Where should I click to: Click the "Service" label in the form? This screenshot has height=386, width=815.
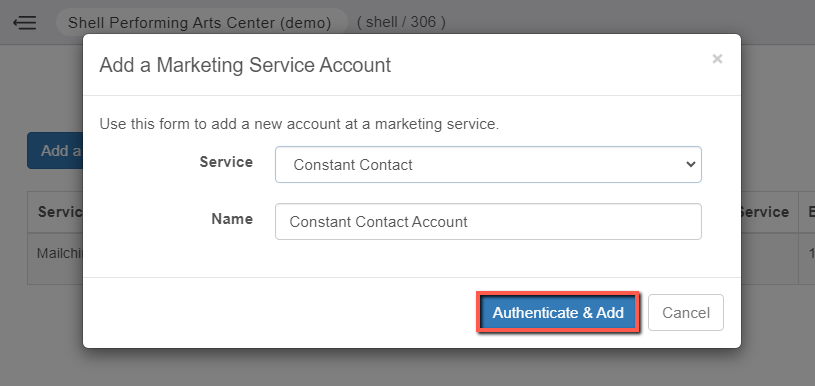point(226,162)
